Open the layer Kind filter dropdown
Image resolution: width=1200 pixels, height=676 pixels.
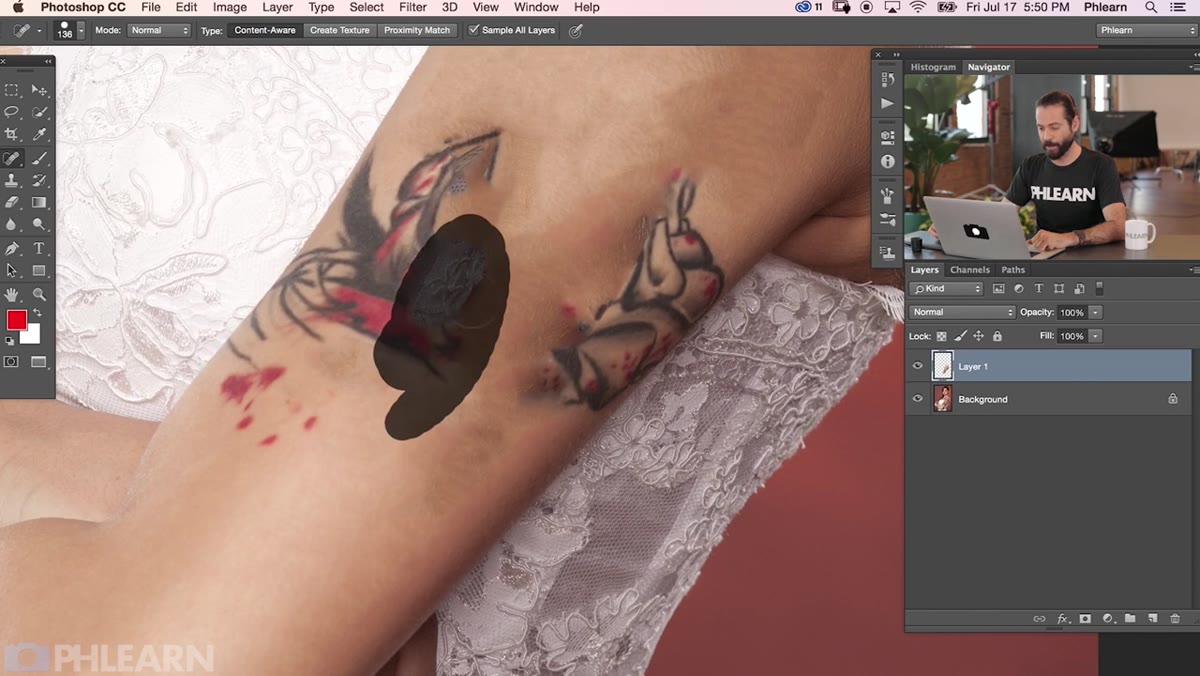946,289
